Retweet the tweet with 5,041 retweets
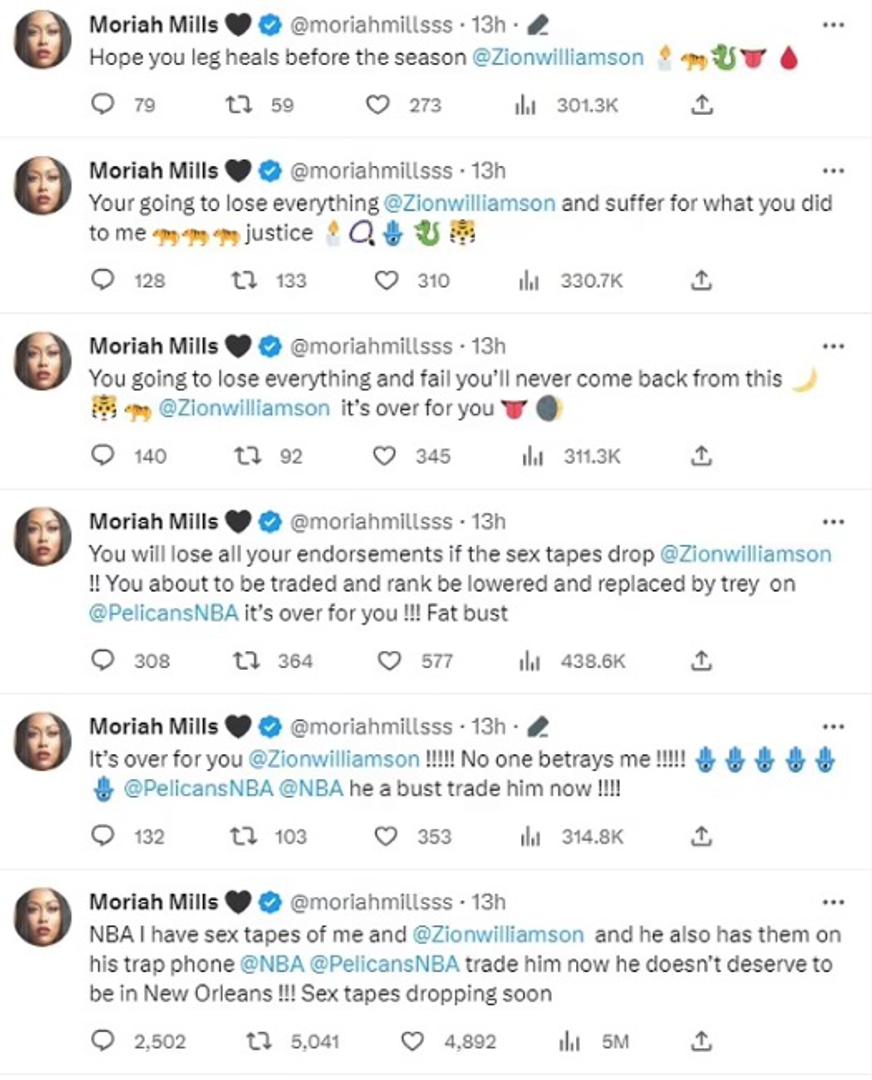 259,1041
